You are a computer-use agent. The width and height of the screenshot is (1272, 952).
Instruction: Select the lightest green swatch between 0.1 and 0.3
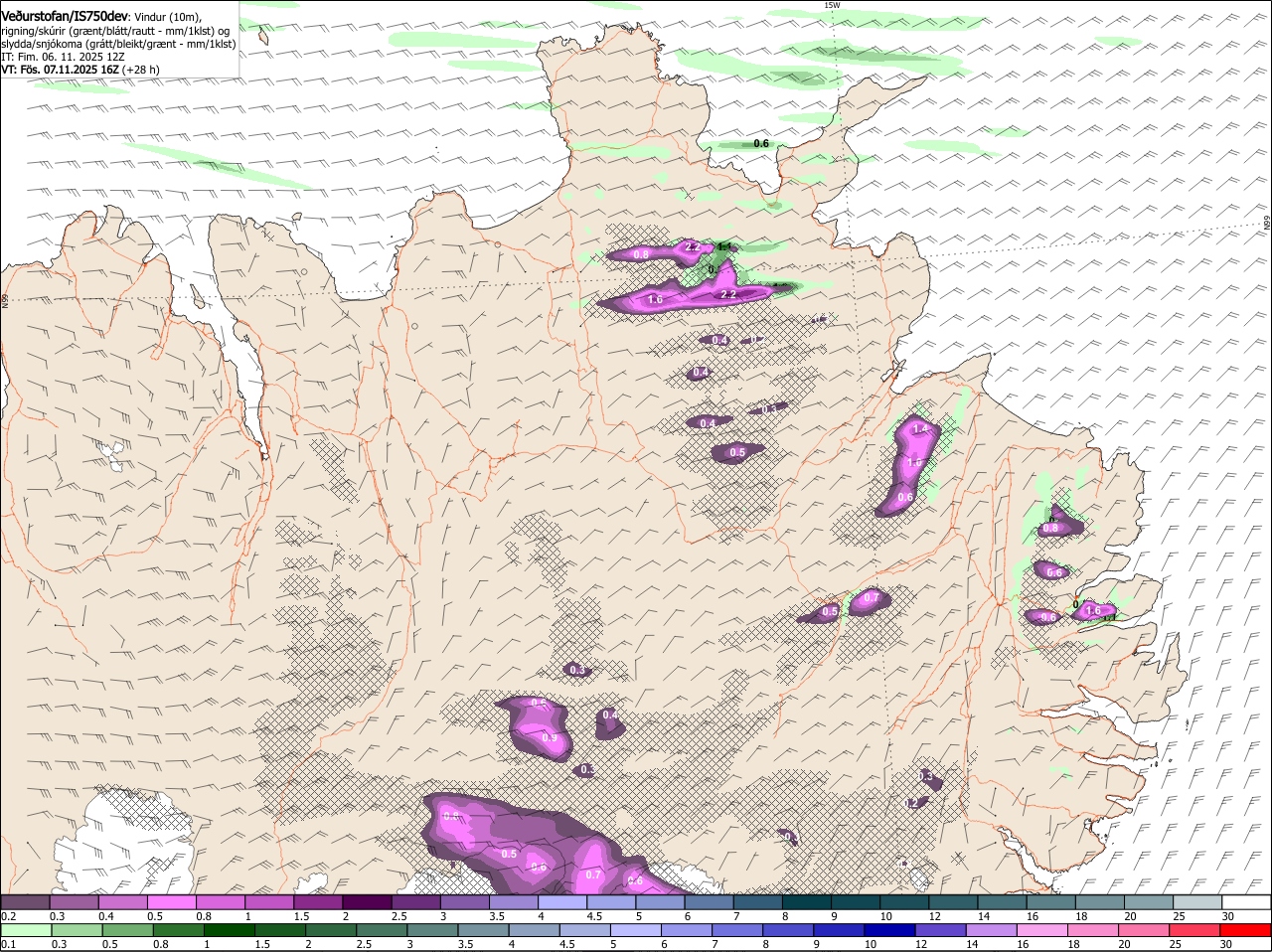(26, 930)
